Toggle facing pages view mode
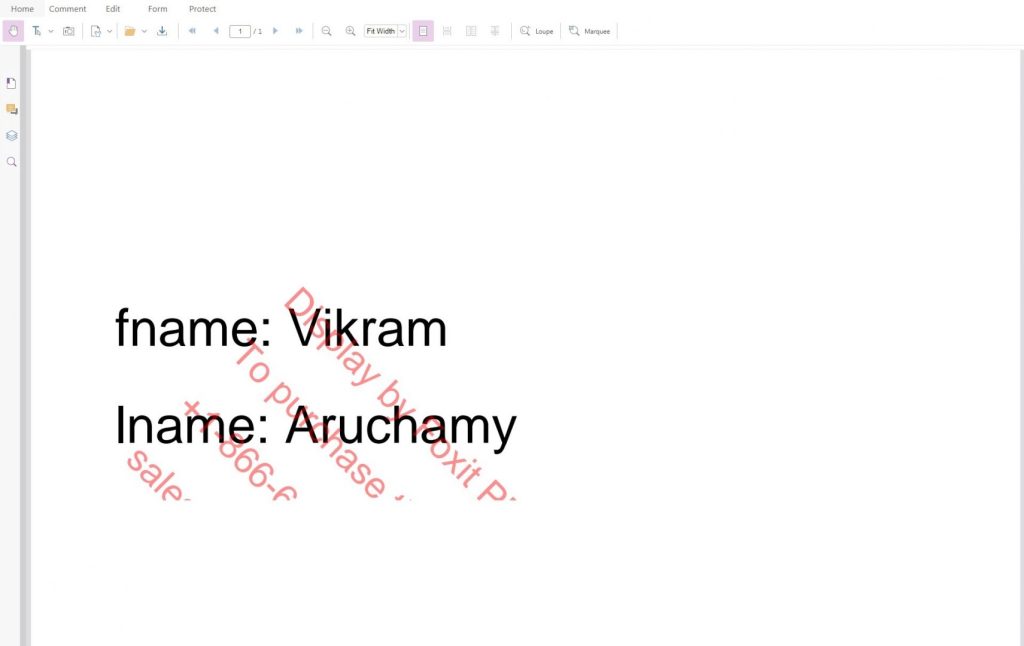 pos(471,31)
